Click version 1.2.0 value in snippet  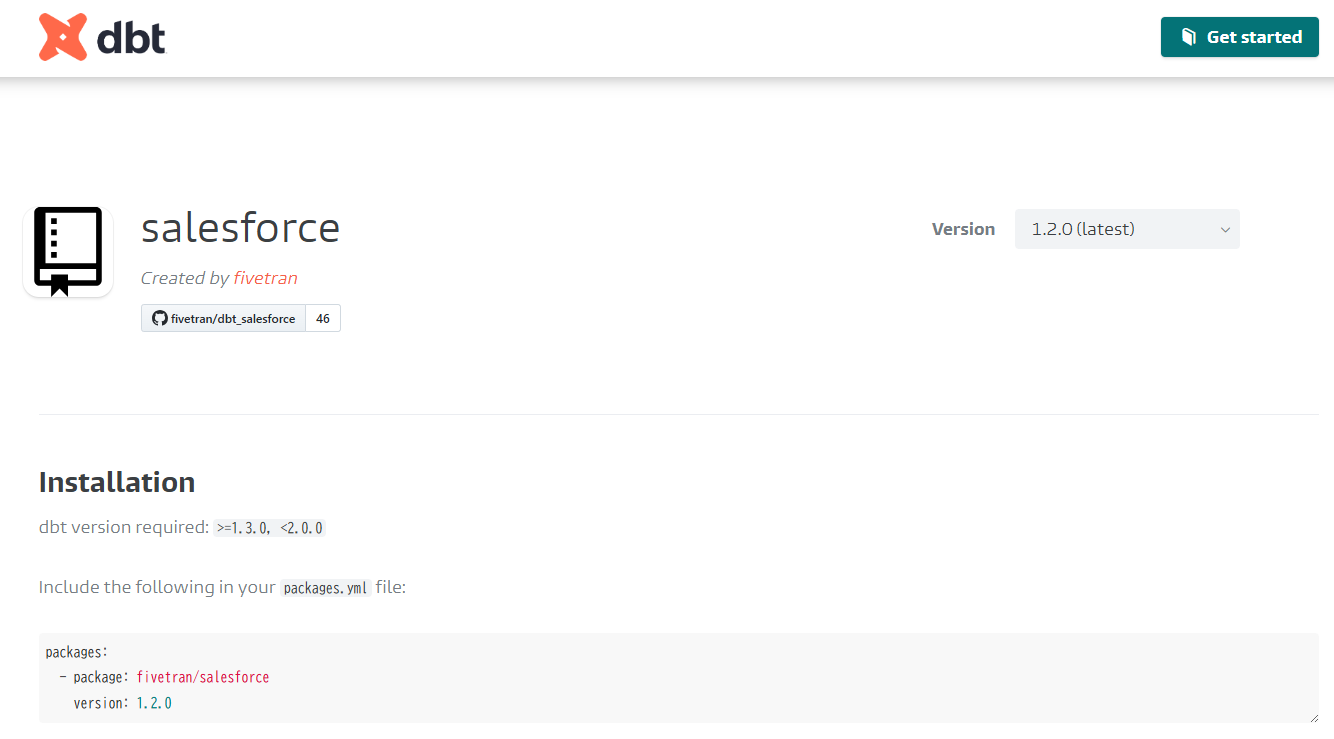(x=154, y=703)
